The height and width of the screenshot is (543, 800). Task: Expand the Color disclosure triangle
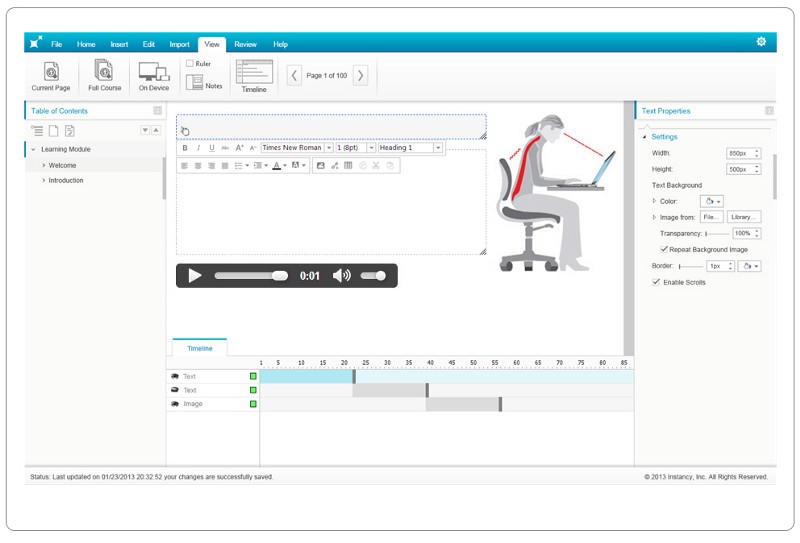tap(654, 201)
